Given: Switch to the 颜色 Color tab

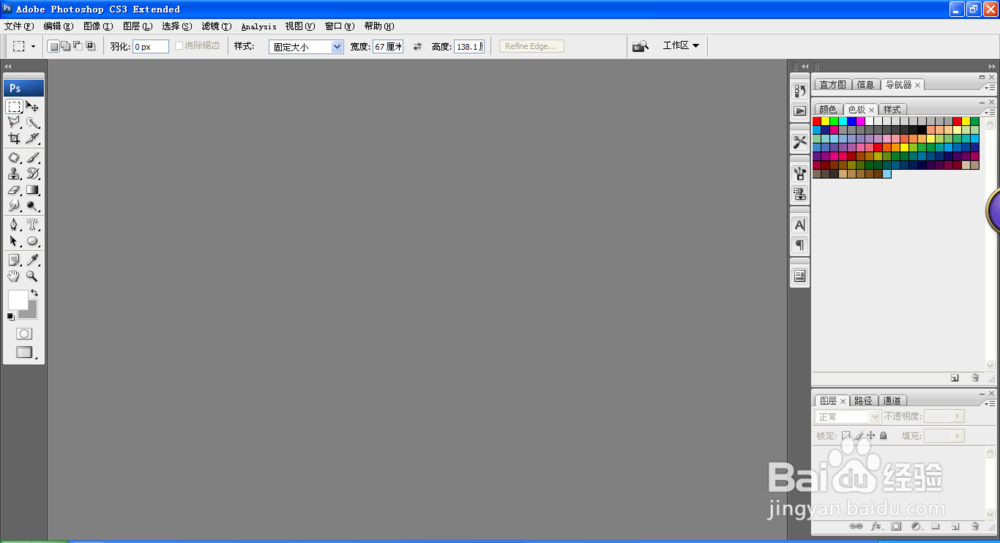Looking at the screenshot, I should 828,110.
